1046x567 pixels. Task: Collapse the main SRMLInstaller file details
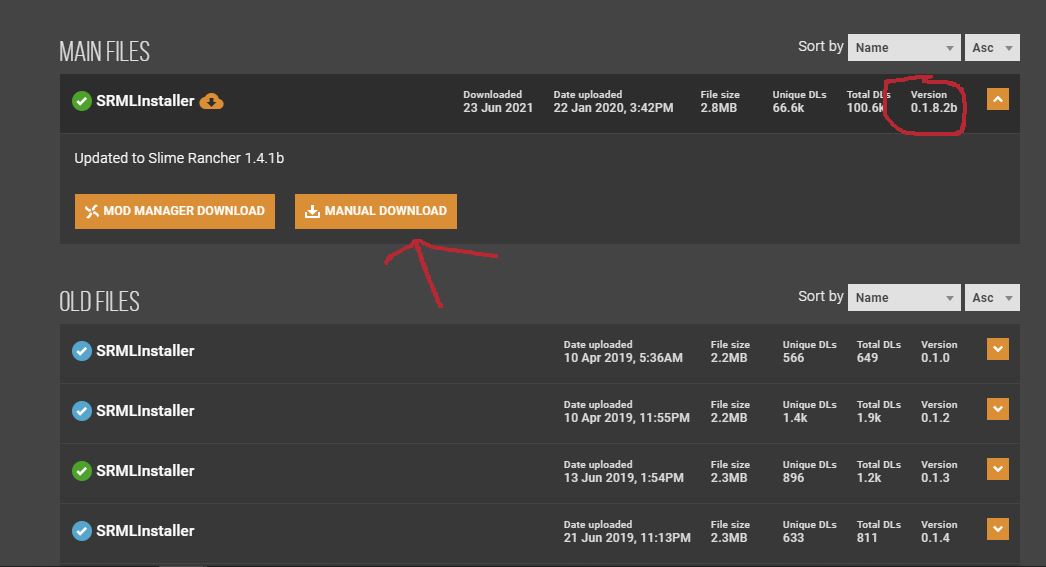[x=997, y=99]
